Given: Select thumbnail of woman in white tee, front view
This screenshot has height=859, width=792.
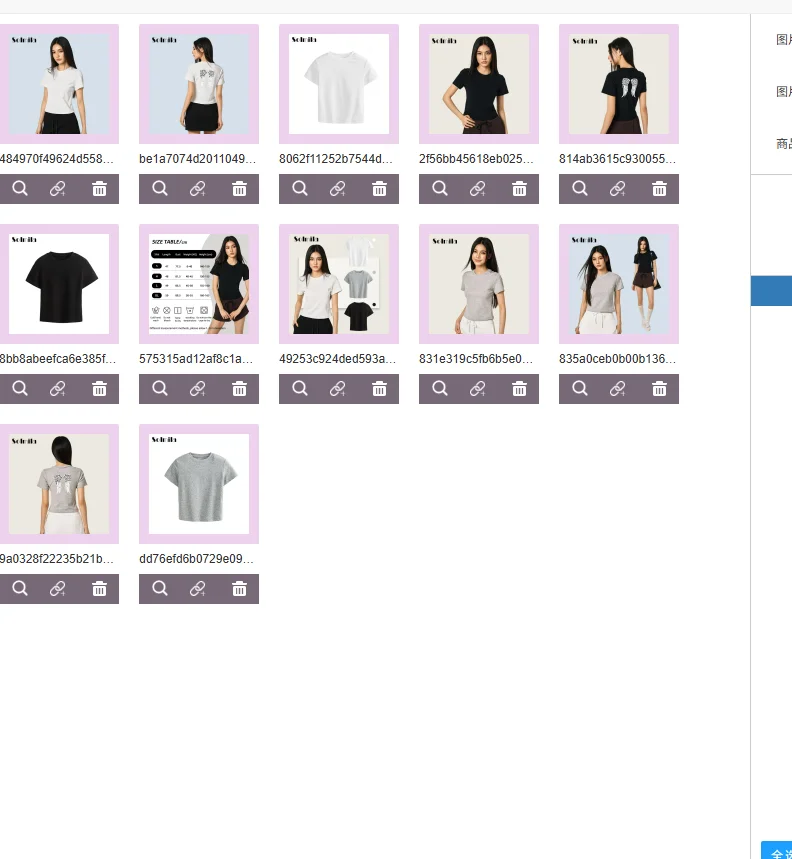Looking at the screenshot, I should click(x=59, y=84).
